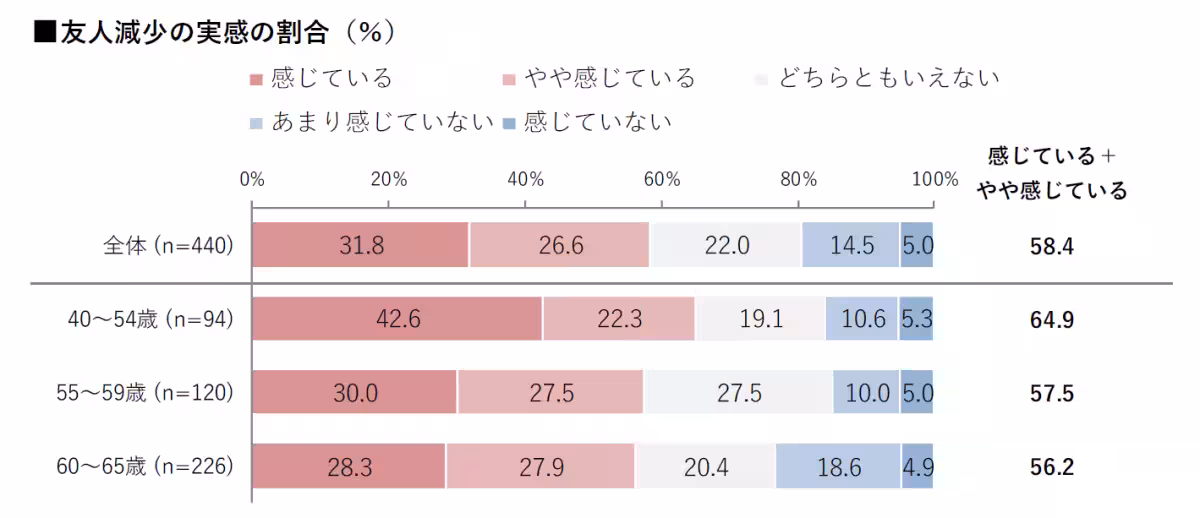Click the 22.0 neutral segment in 全体 row
This screenshot has width=1200, height=518.
[x=725, y=245]
